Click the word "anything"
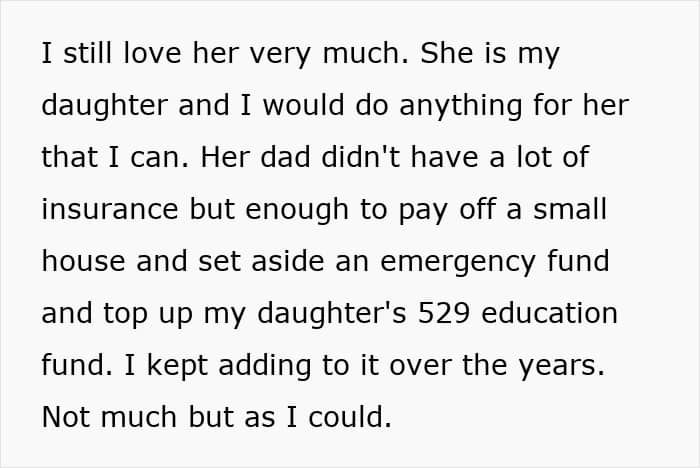 (x=460, y=106)
